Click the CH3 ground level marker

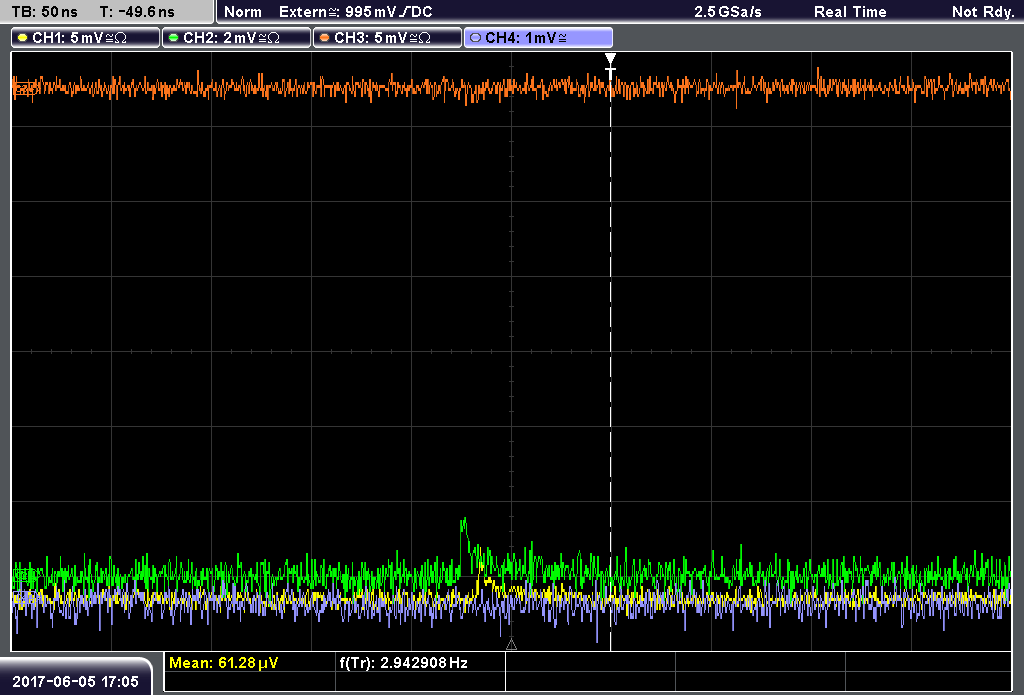pos(24,88)
